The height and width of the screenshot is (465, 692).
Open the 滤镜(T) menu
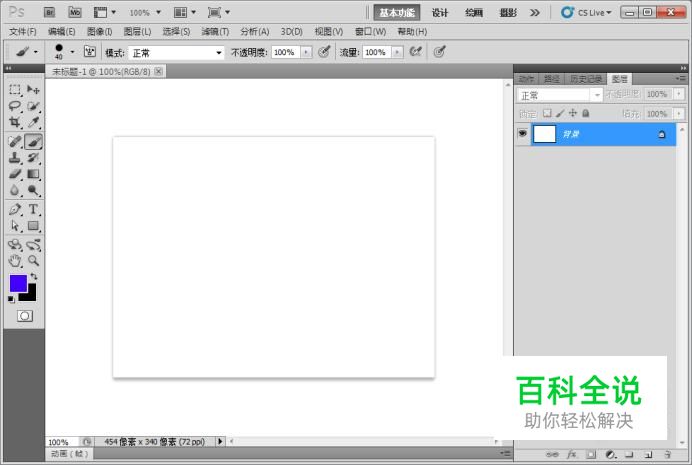214,31
